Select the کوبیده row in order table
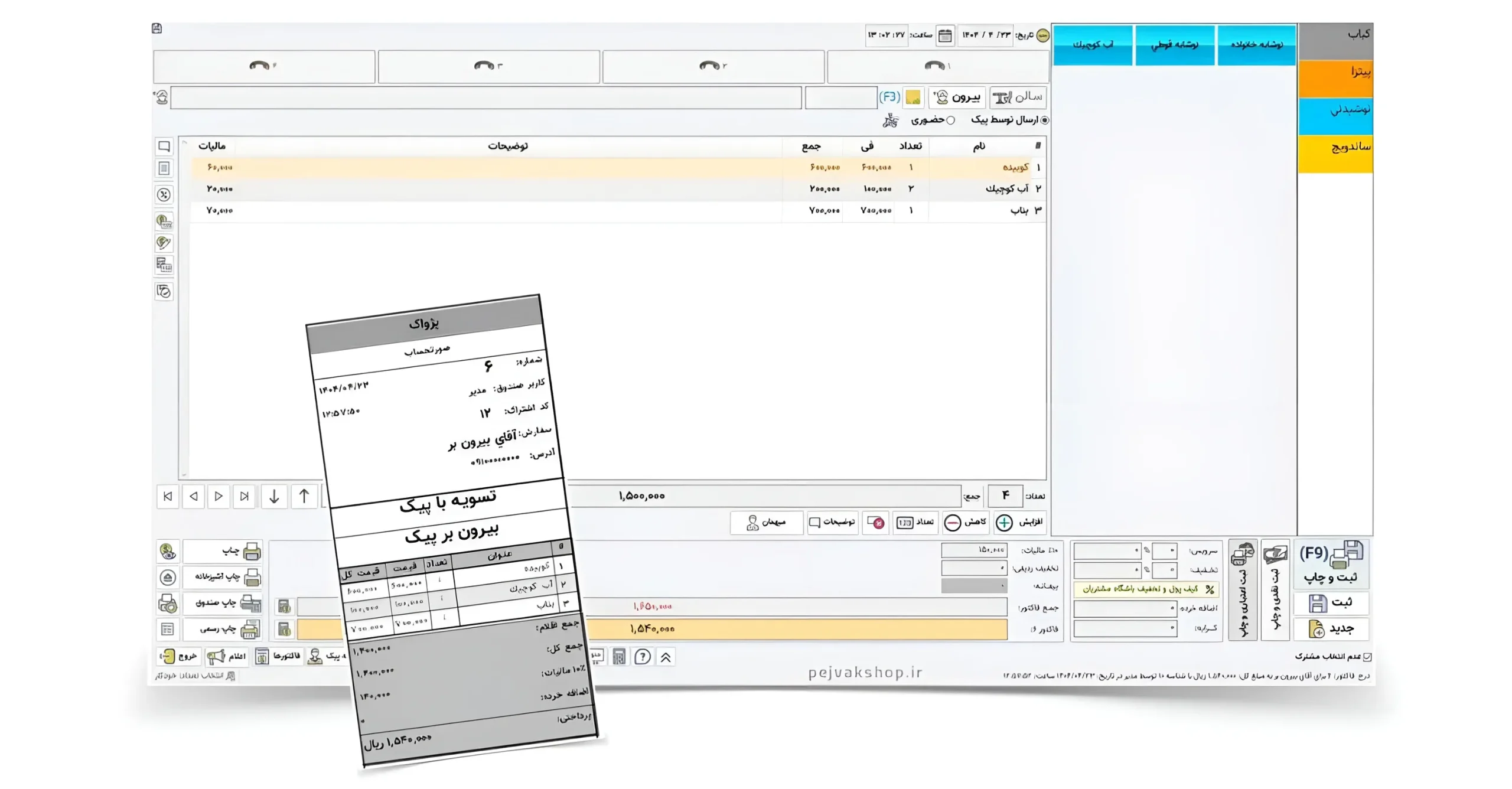1512x789 pixels. point(618,168)
